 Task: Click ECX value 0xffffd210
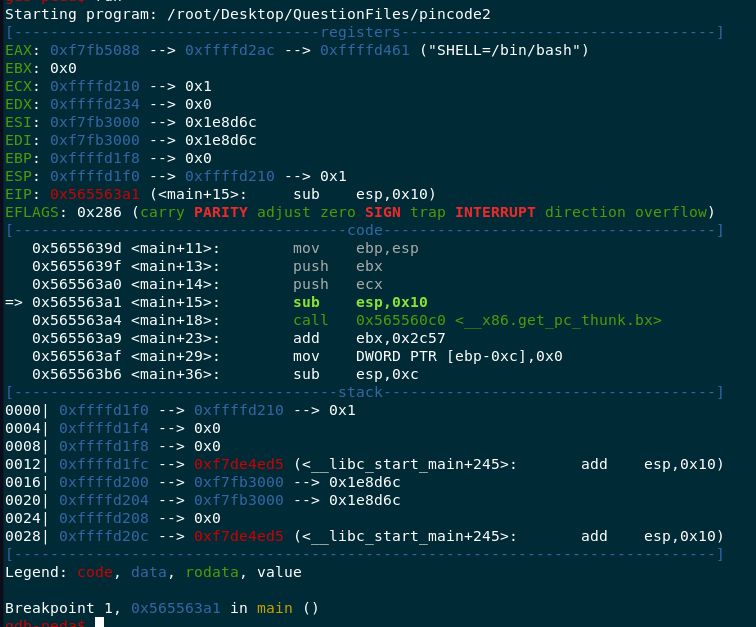[x=95, y=86]
